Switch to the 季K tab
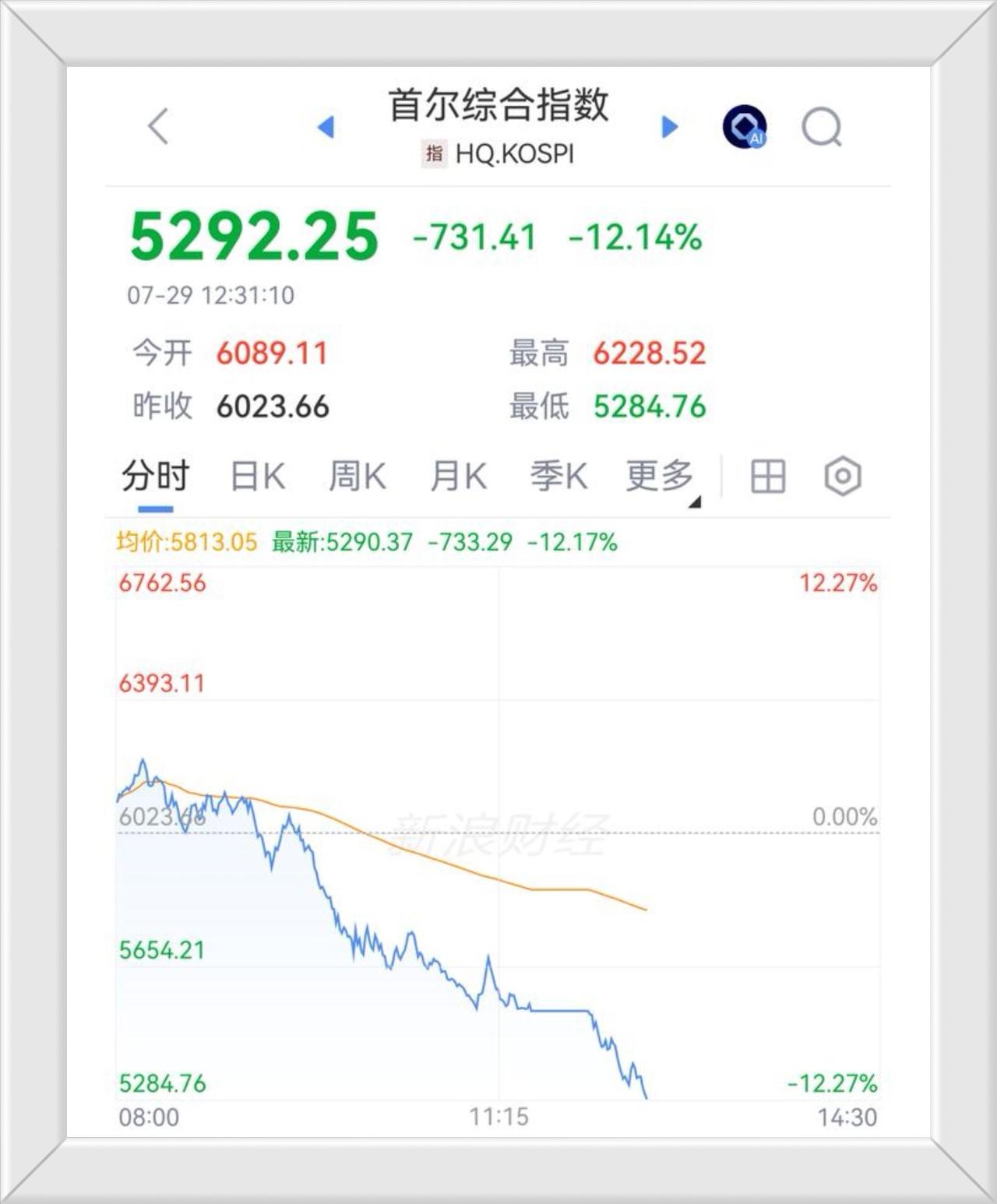Image resolution: width=997 pixels, height=1204 pixels. (x=559, y=476)
